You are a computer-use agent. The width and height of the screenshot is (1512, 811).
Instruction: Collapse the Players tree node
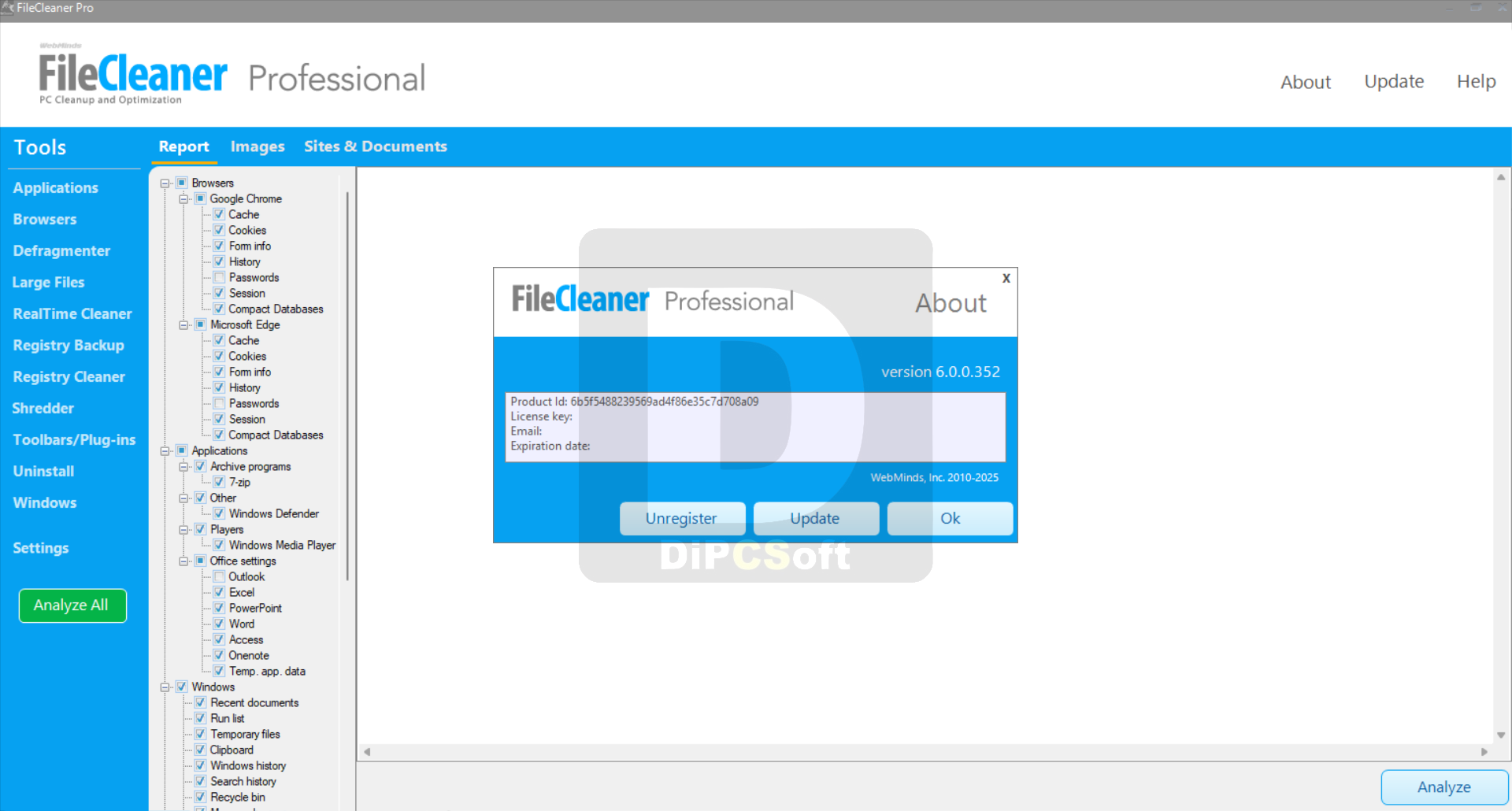click(x=183, y=530)
